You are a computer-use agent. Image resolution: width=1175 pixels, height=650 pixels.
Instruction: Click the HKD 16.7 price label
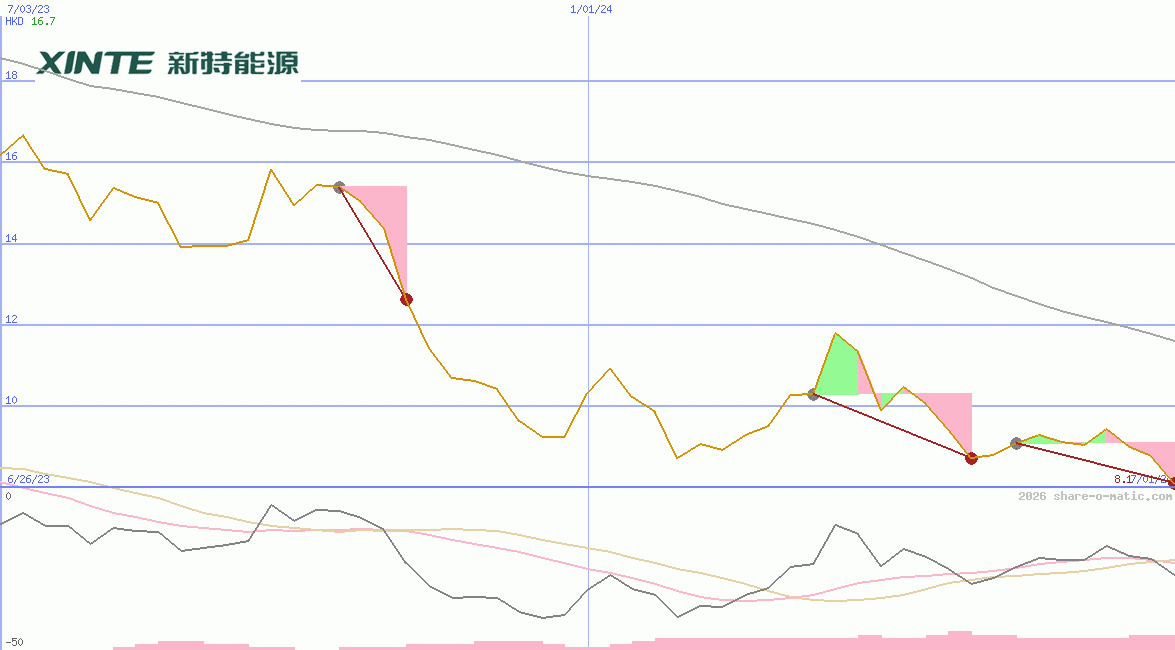31,21
